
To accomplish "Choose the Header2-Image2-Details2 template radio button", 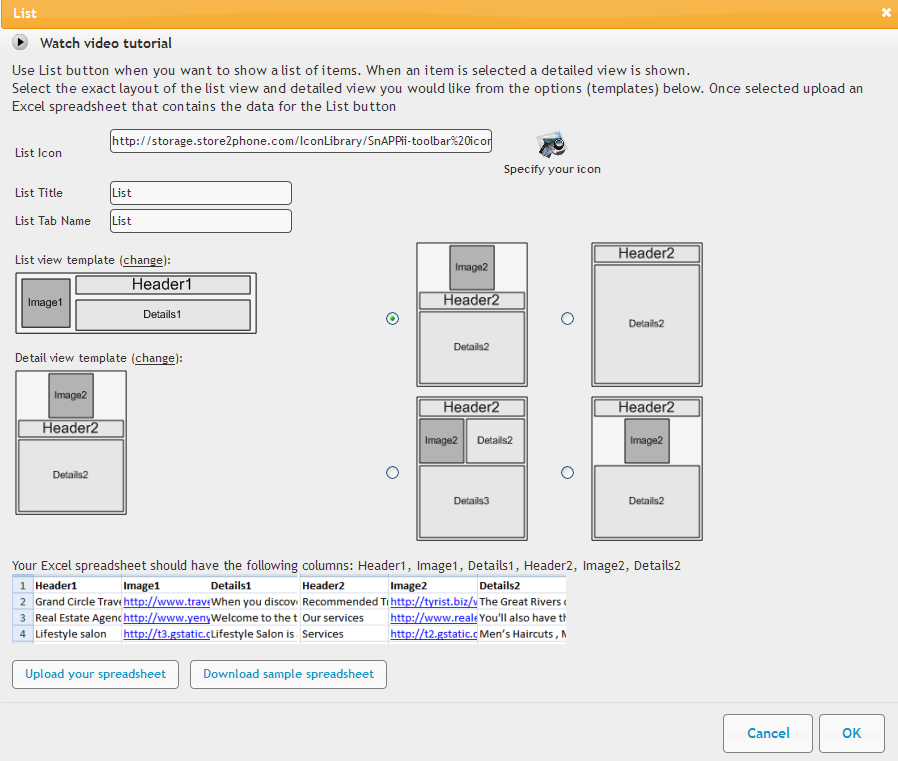I will [x=568, y=472].
